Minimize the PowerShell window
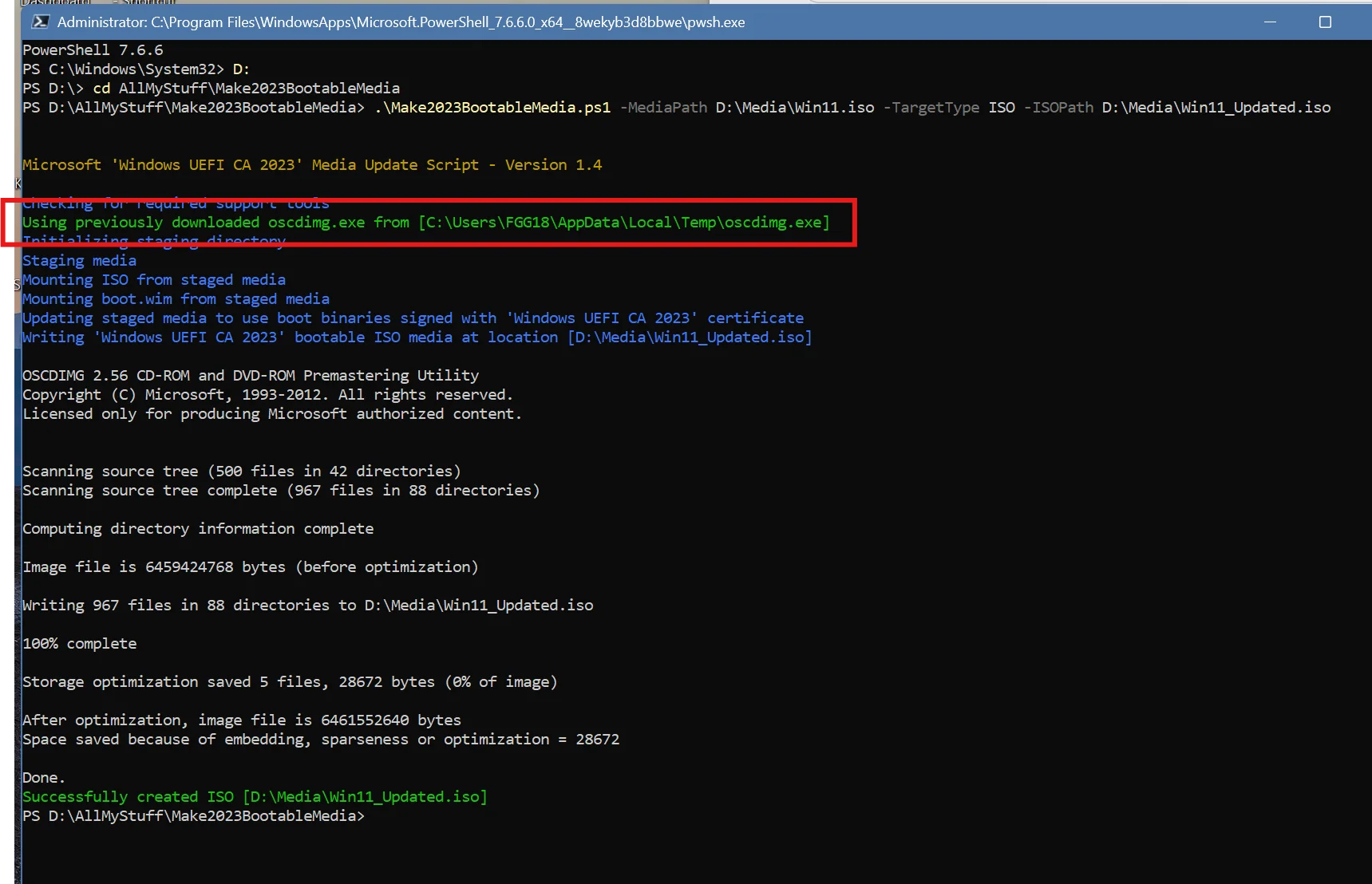Viewport: 1372px width, 884px height. [1270, 22]
